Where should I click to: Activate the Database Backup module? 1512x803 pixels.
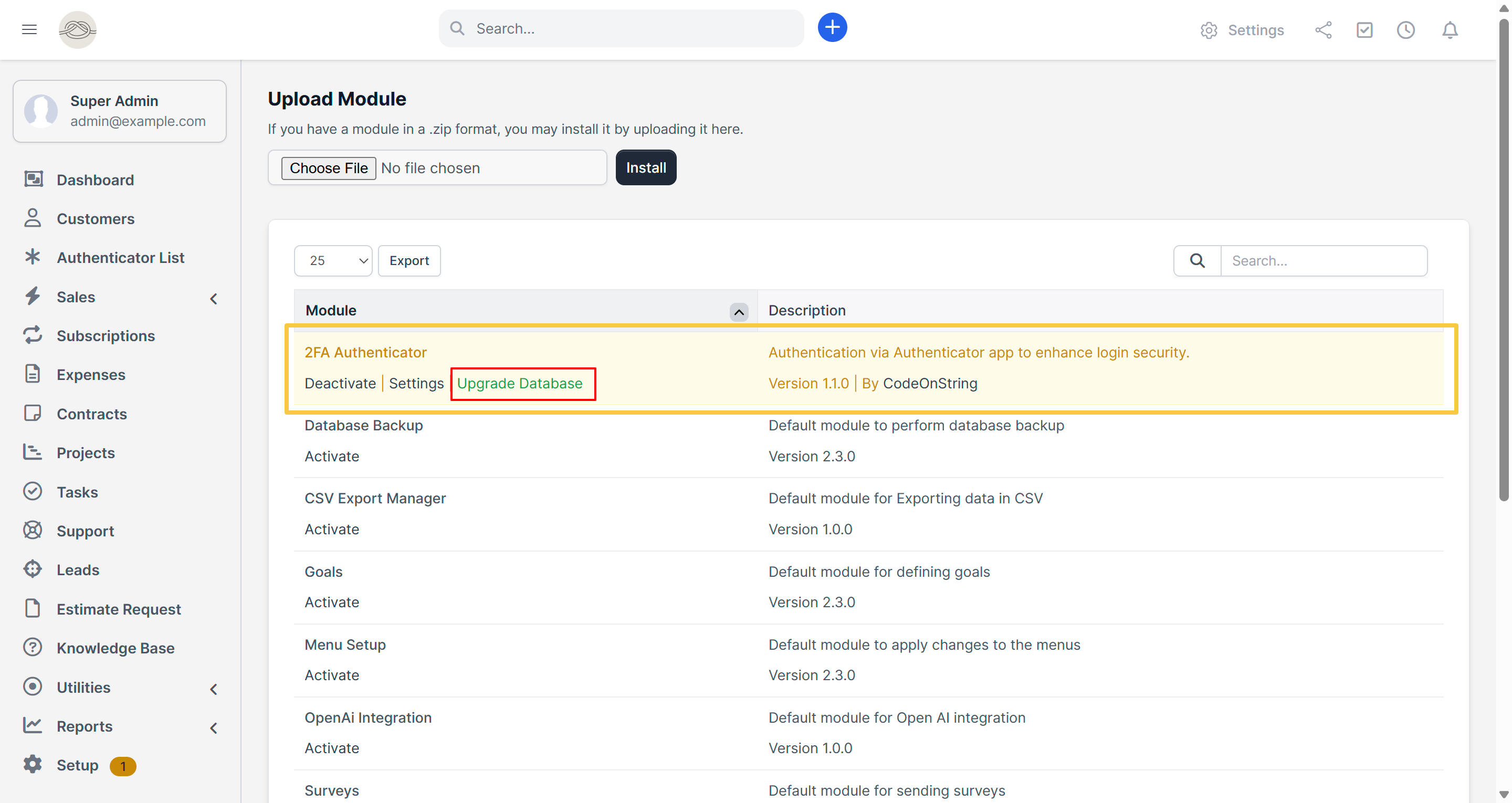coord(332,456)
